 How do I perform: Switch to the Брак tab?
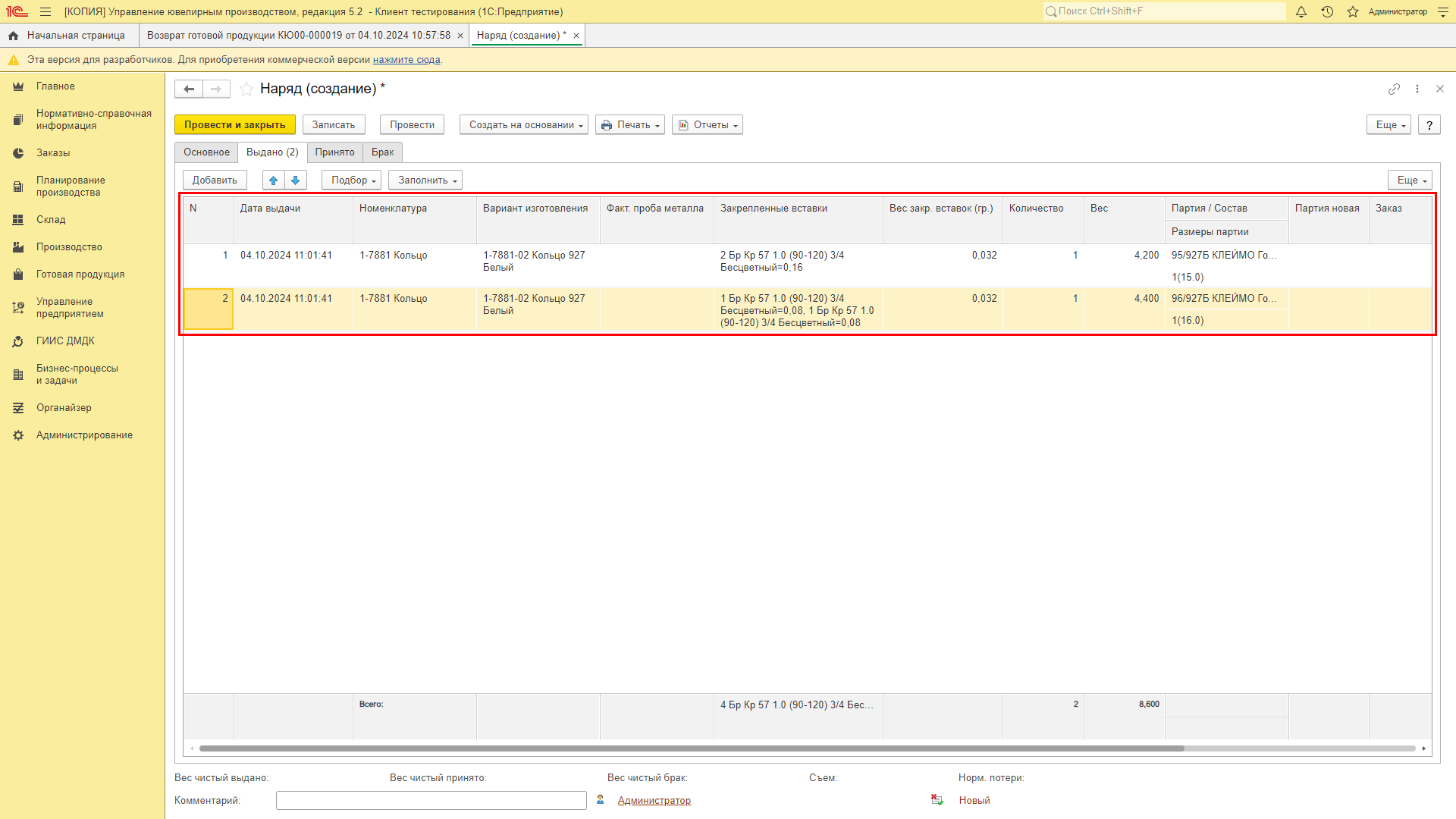383,152
